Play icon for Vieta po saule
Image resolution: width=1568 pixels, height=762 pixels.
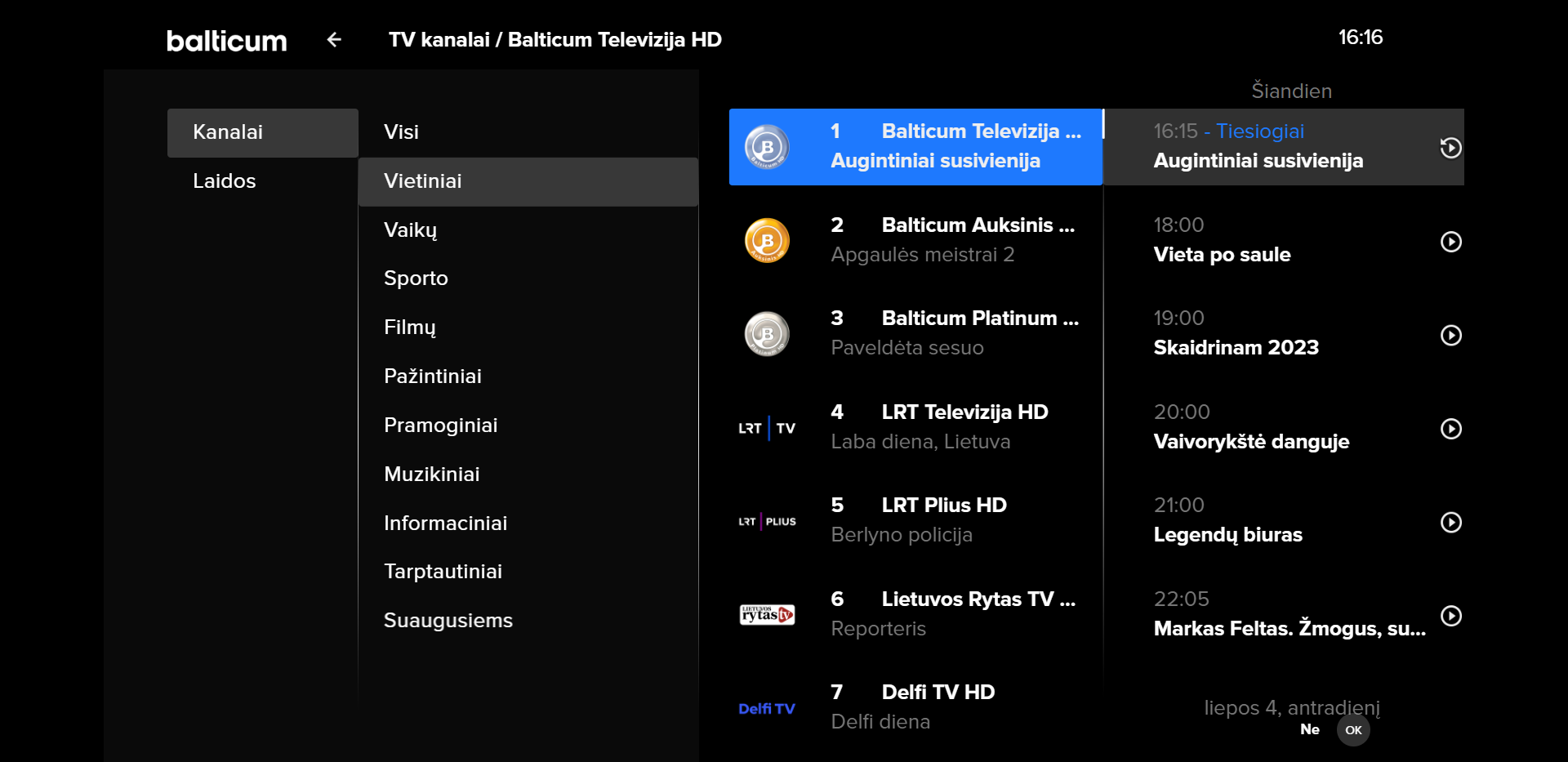point(1451,242)
